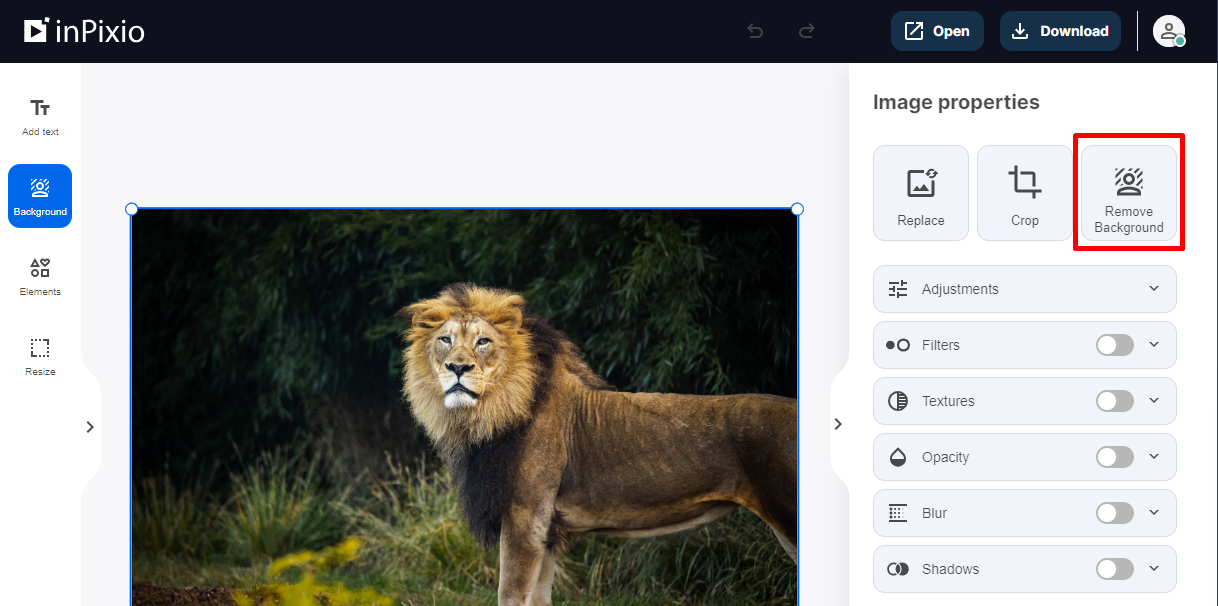The height and width of the screenshot is (606, 1218).
Task: Select the Crop tool
Action: click(1024, 192)
